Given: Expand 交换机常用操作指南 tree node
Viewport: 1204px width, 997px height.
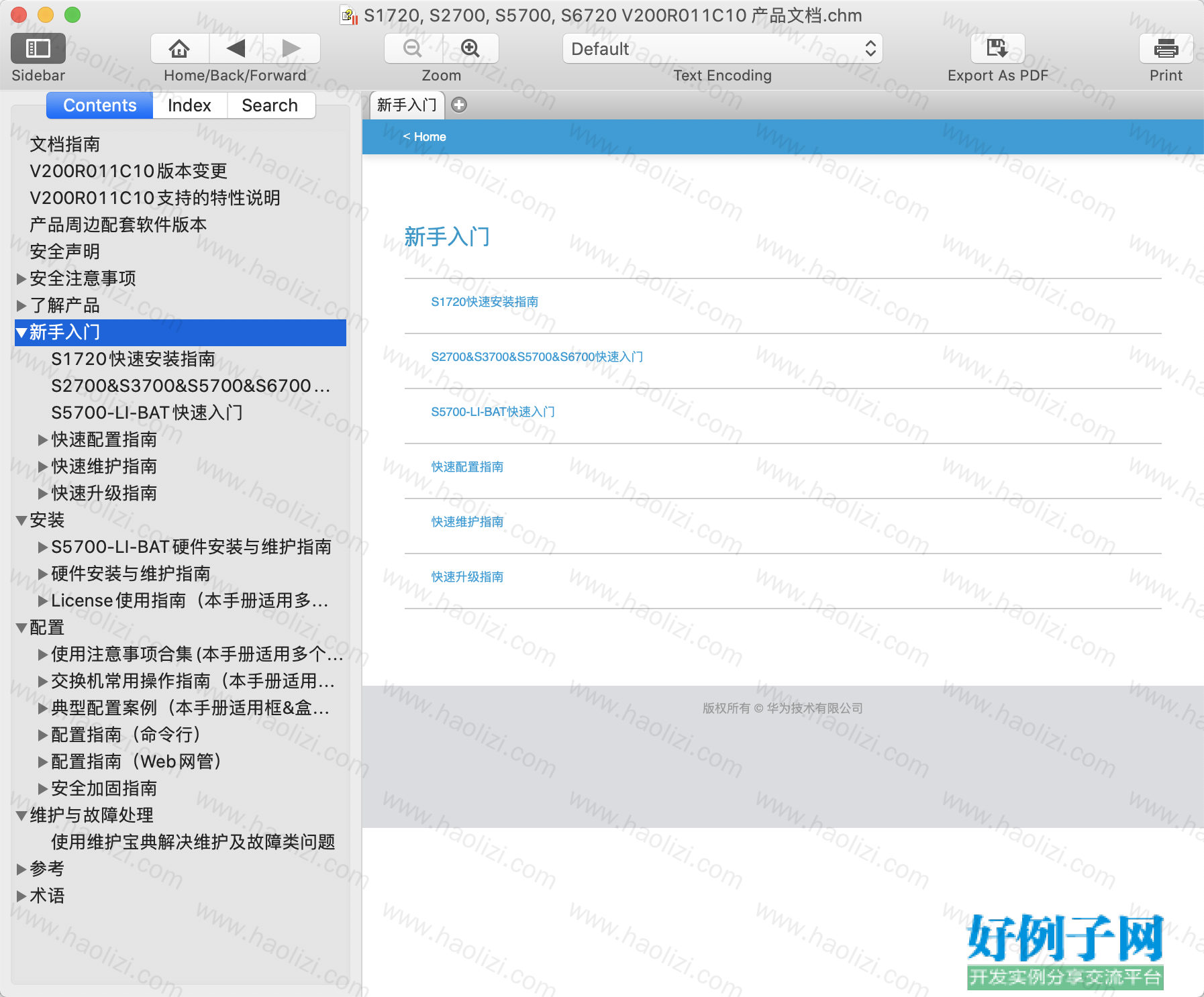Looking at the screenshot, I should click(x=43, y=681).
